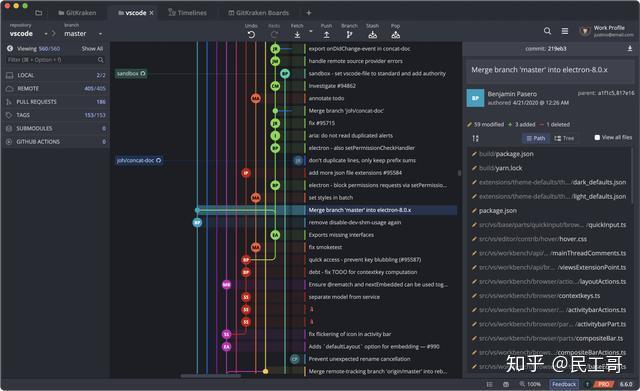Click the commit message box in the detail panel
Screen dimensions: 640x391
pos(550,70)
